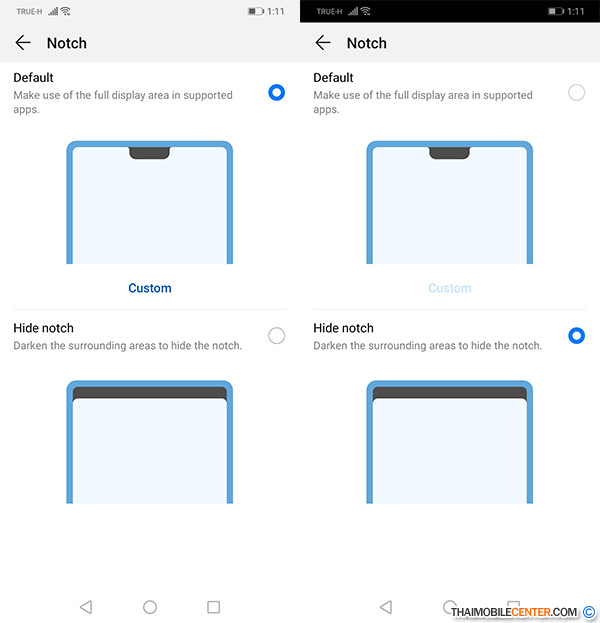Tap the 1:11 clock in right status bar
This screenshot has height=623, width=600.
click(576, 12)
